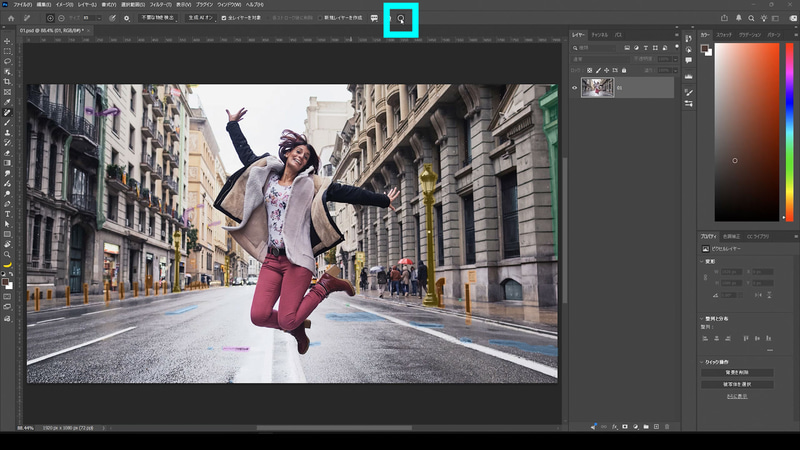Select the Eyedropper tool
The width and height of the screenshot is (800, 450).
point(7,102)
